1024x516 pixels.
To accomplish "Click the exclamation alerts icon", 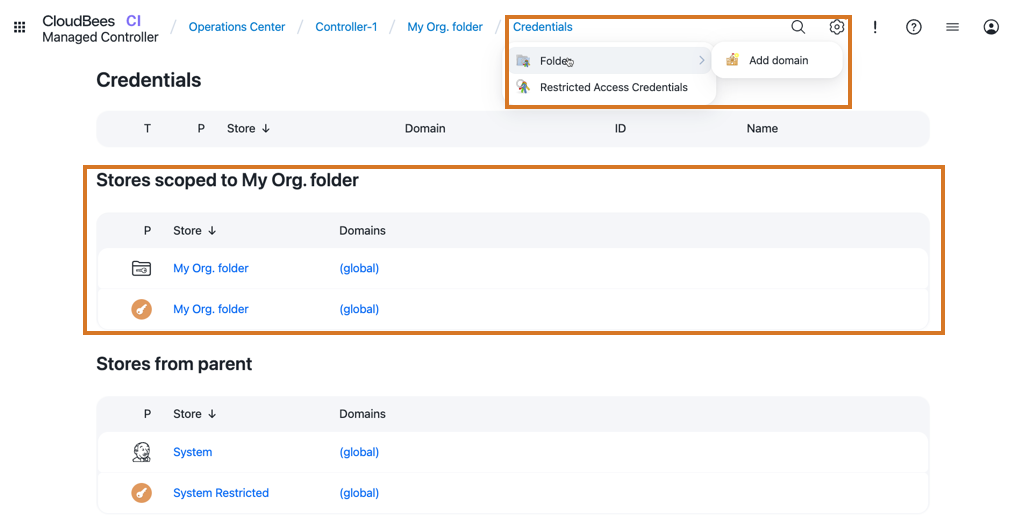I will [x=875, y=27].
